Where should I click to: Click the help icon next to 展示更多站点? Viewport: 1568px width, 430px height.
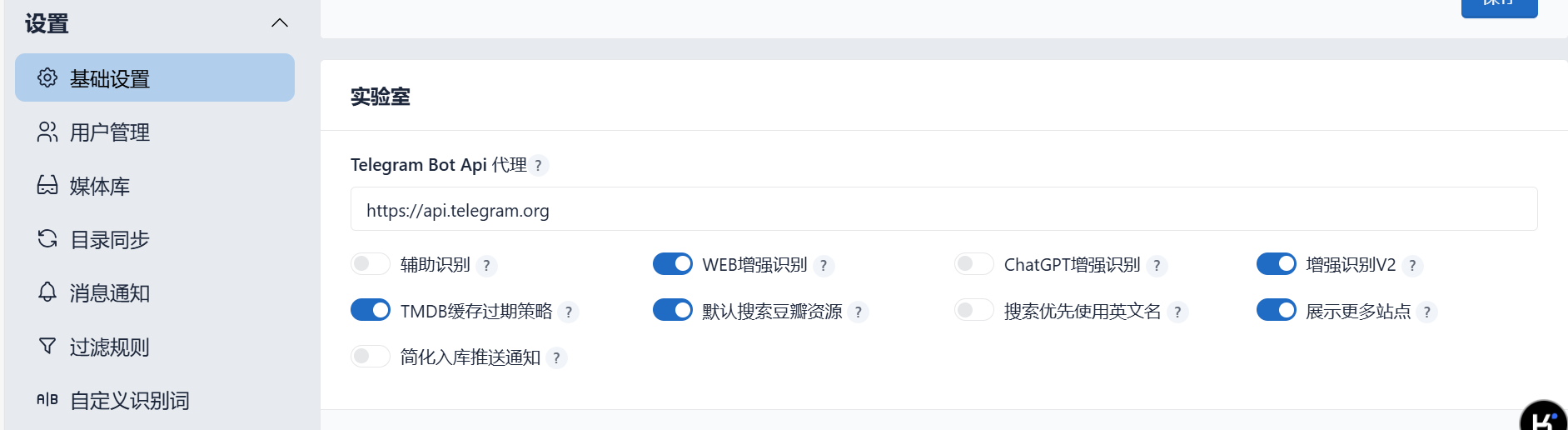click(1427, 312)
